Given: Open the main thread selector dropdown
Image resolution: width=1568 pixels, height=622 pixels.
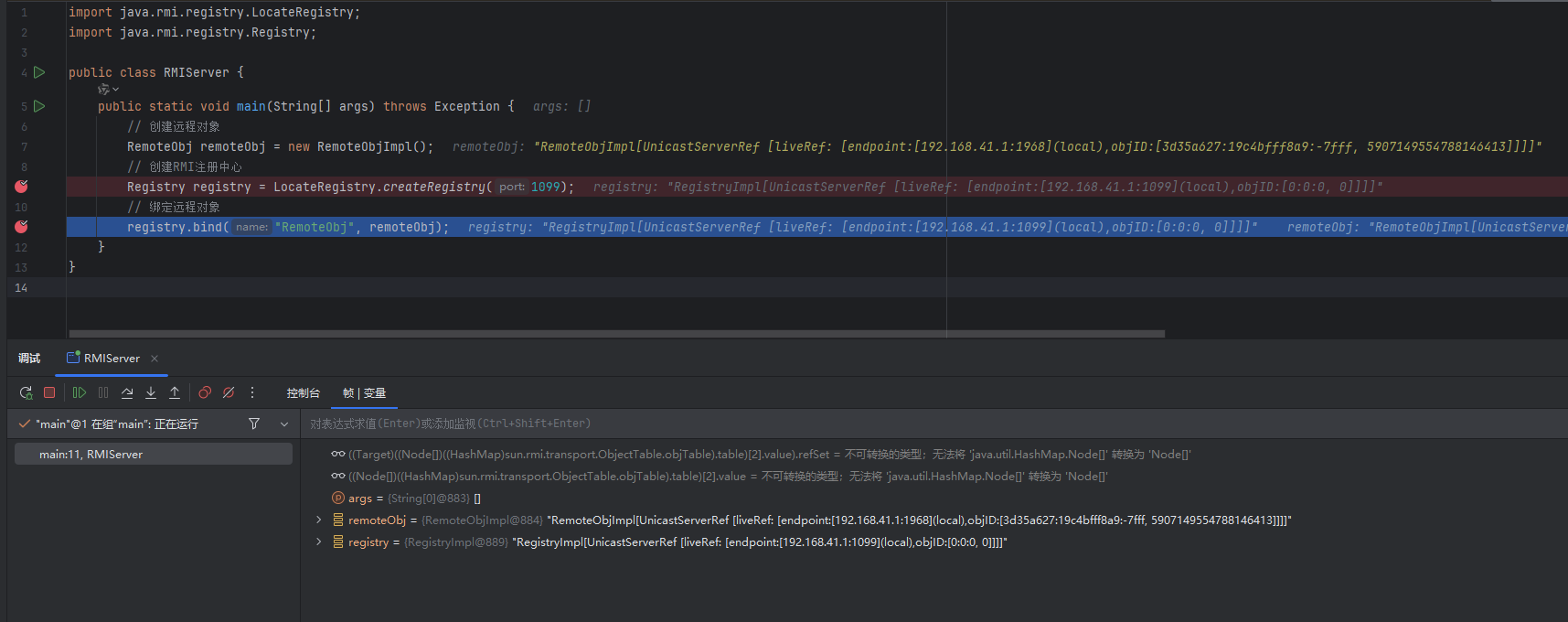Looking at the screenshot, I should (284, 424).
